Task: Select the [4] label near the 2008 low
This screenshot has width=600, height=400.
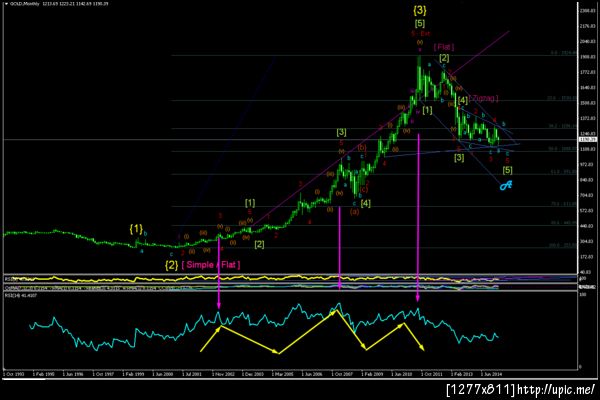Action: tap(365, 203)
